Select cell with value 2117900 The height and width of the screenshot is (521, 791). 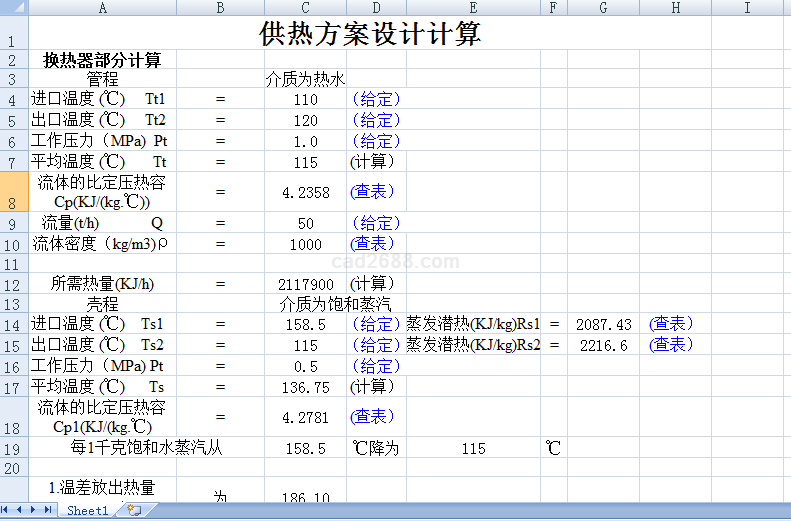click(x=305, y=284)
